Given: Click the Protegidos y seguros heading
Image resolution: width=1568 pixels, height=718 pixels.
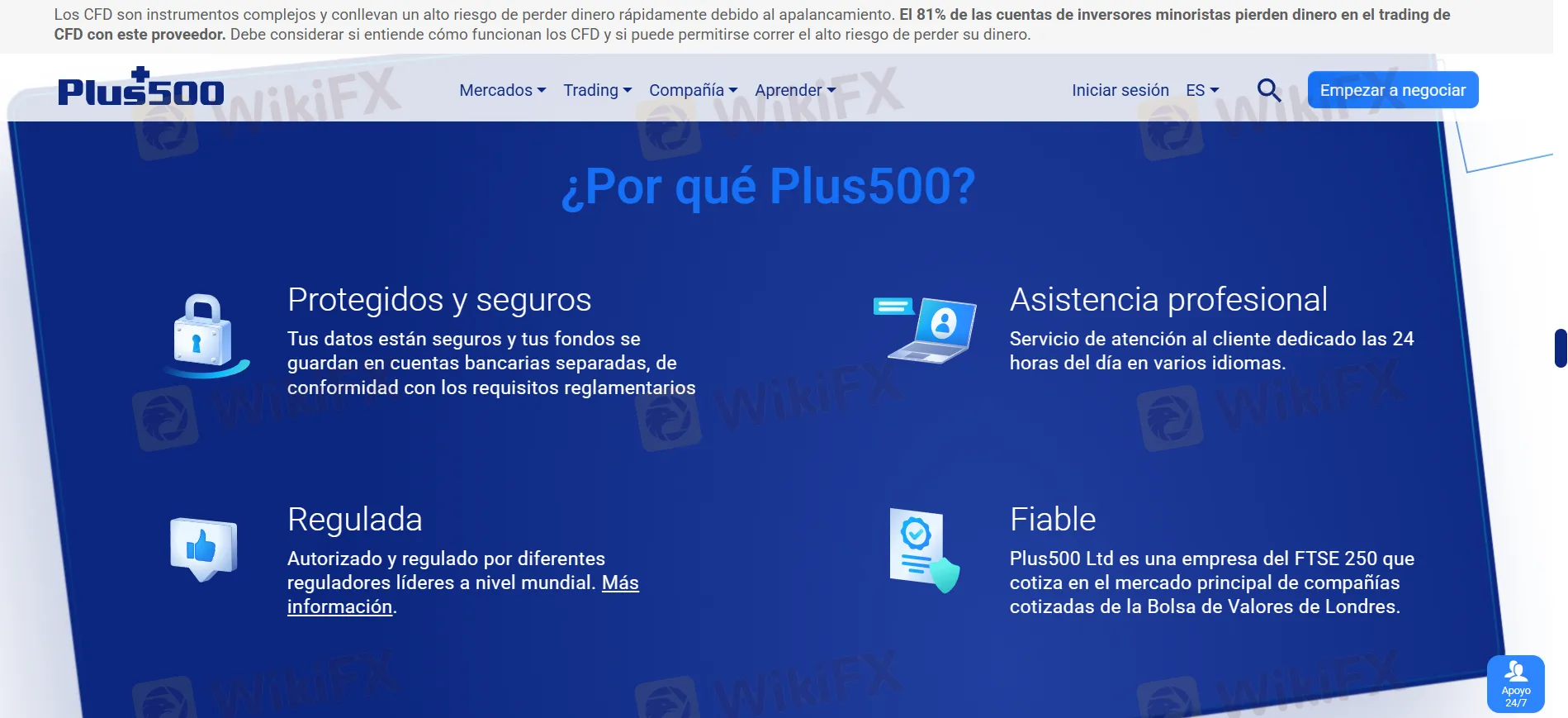Looking at the screenshot, I should pos(439,299).
